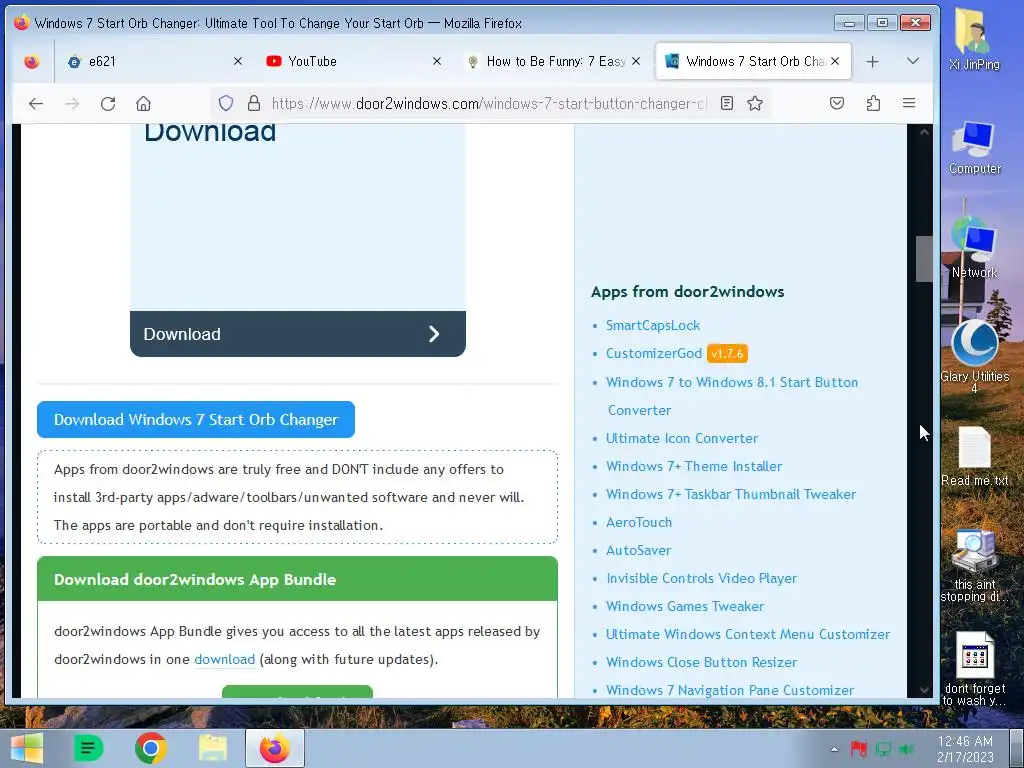Show hidden system tray icons
Image resolution: width=1024 pixels, height=768 pixels.
coord(834,749)
